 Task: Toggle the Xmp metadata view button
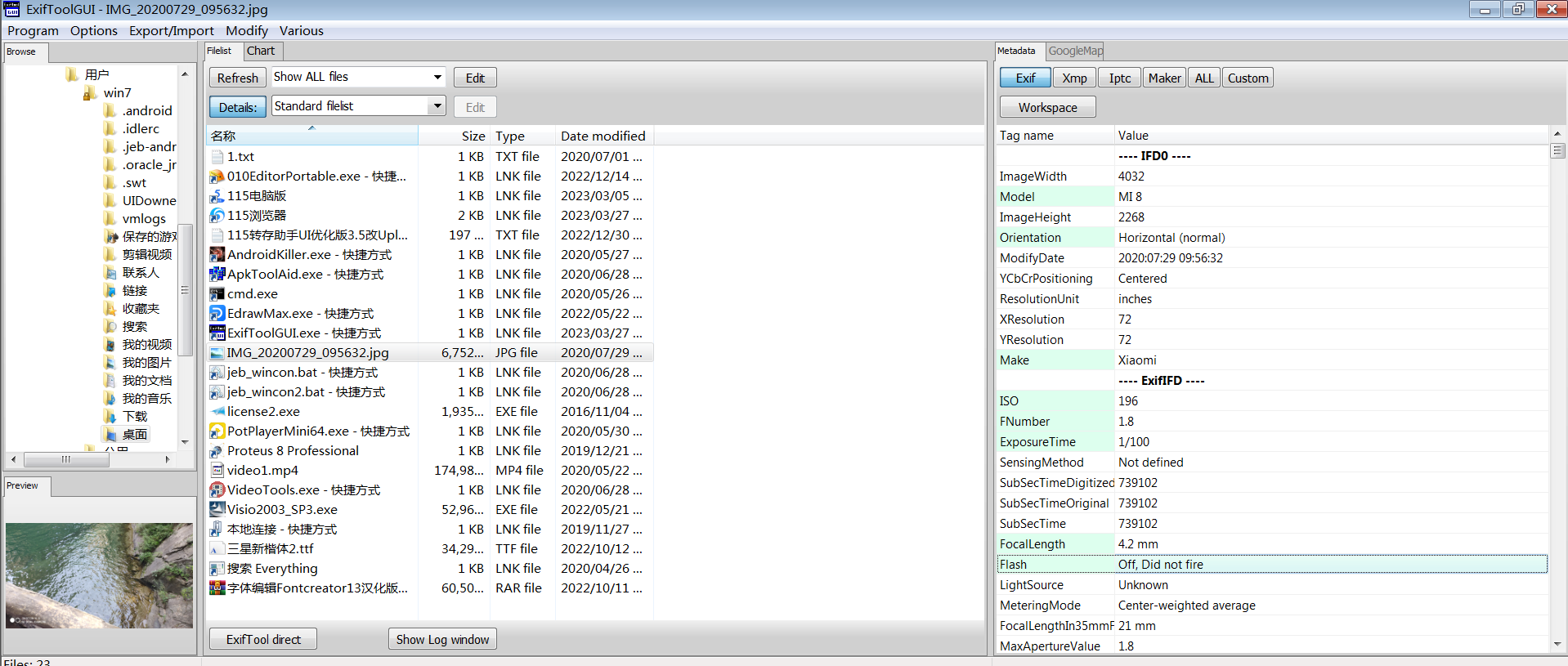(1074, 78)
